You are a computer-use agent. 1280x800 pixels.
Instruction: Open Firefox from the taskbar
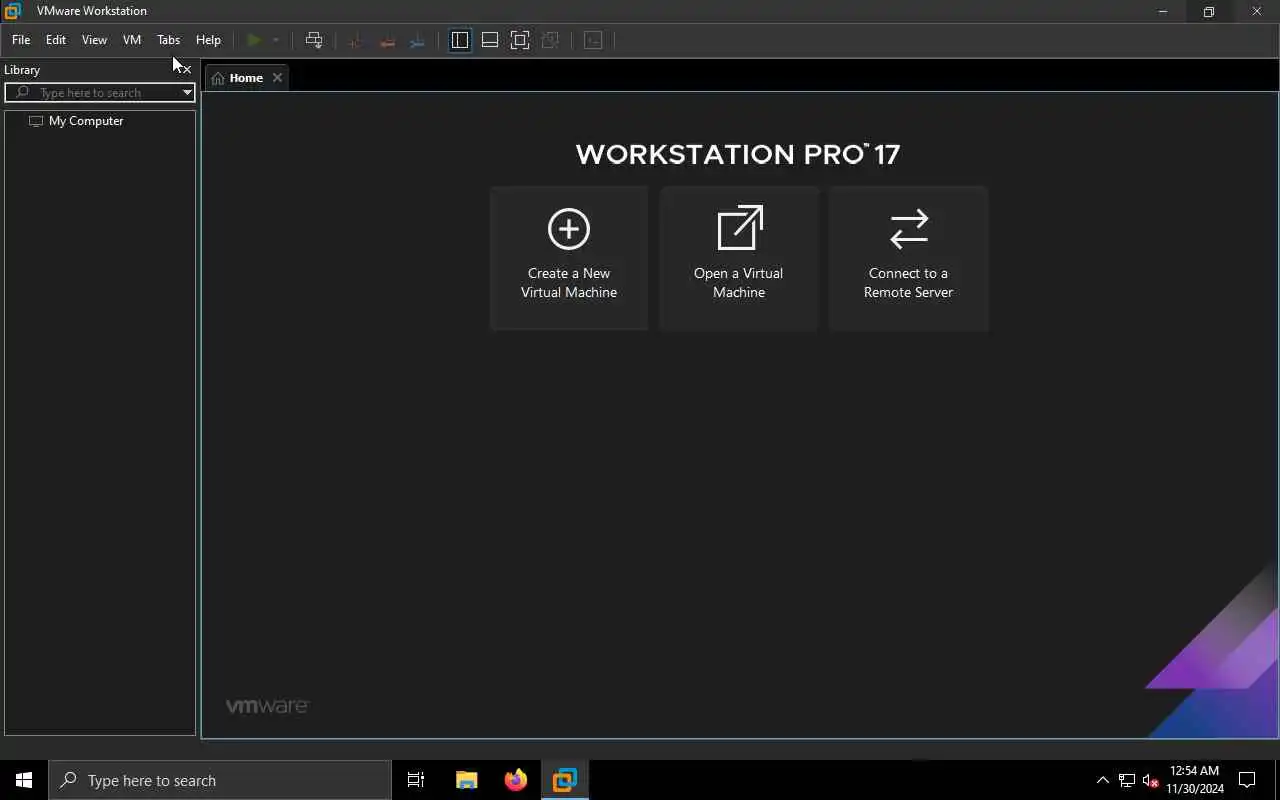click(516, 780)
